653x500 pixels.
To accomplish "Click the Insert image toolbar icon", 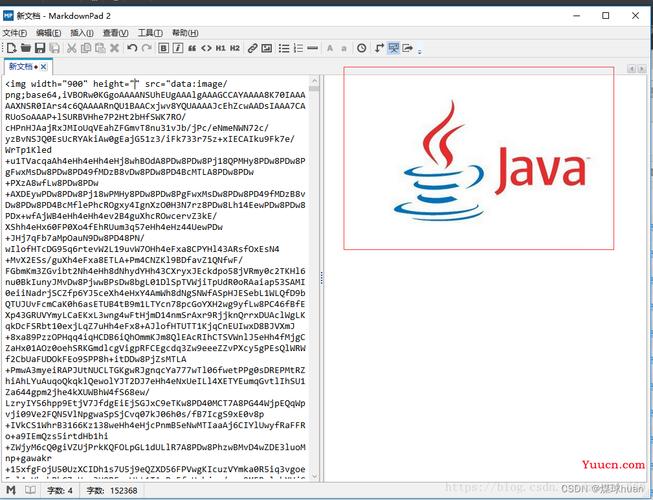I will point(268,48).
